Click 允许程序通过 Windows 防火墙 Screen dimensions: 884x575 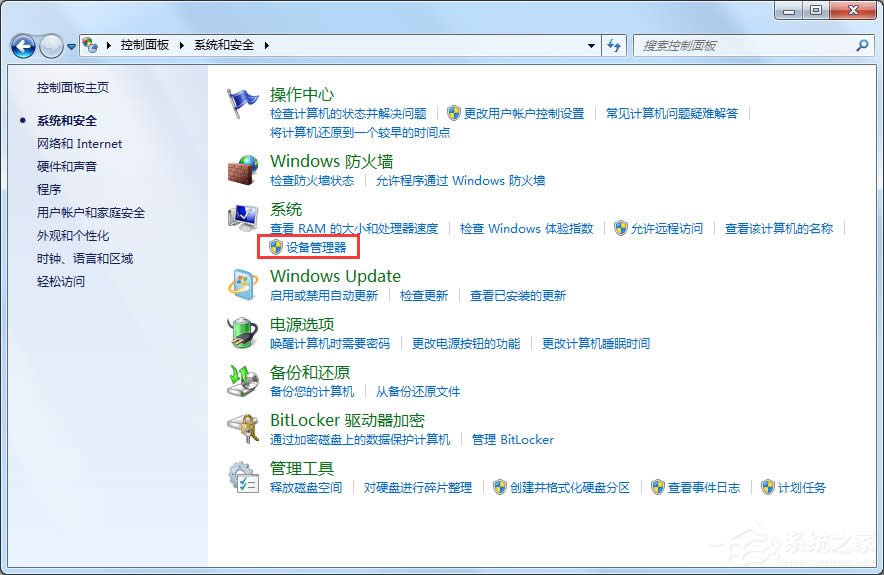pos(460,180)
